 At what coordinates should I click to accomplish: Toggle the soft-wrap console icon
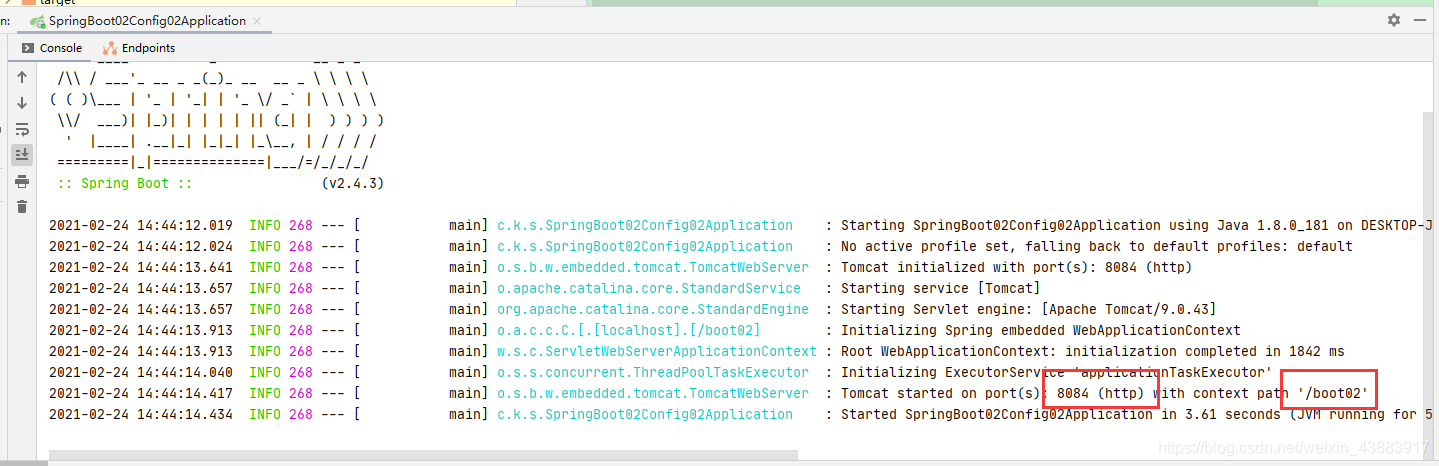click(22, 129)
